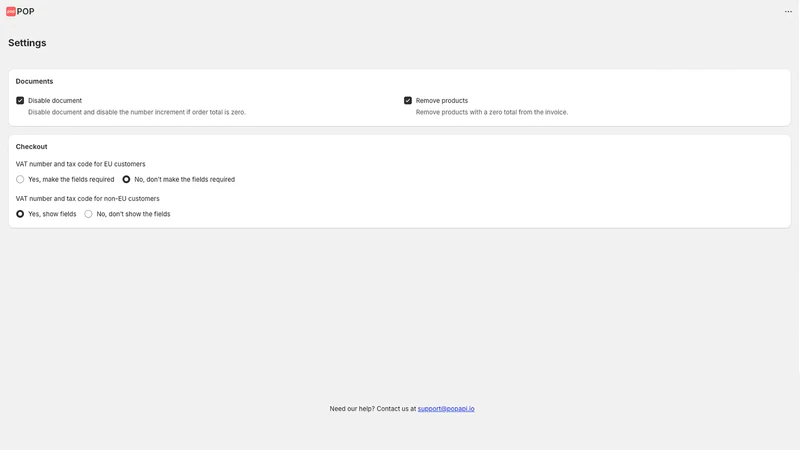Viewport: 800px width, 450px height.
Task: Click 'Remove products with a zero total' description
Action: pos(492,112)
